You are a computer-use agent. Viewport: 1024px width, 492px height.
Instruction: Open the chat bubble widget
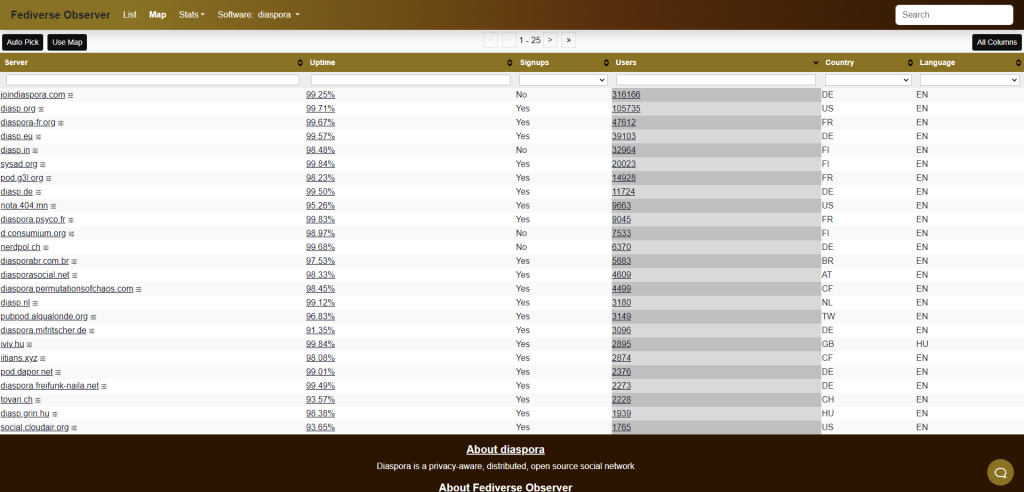[1000, 472]
